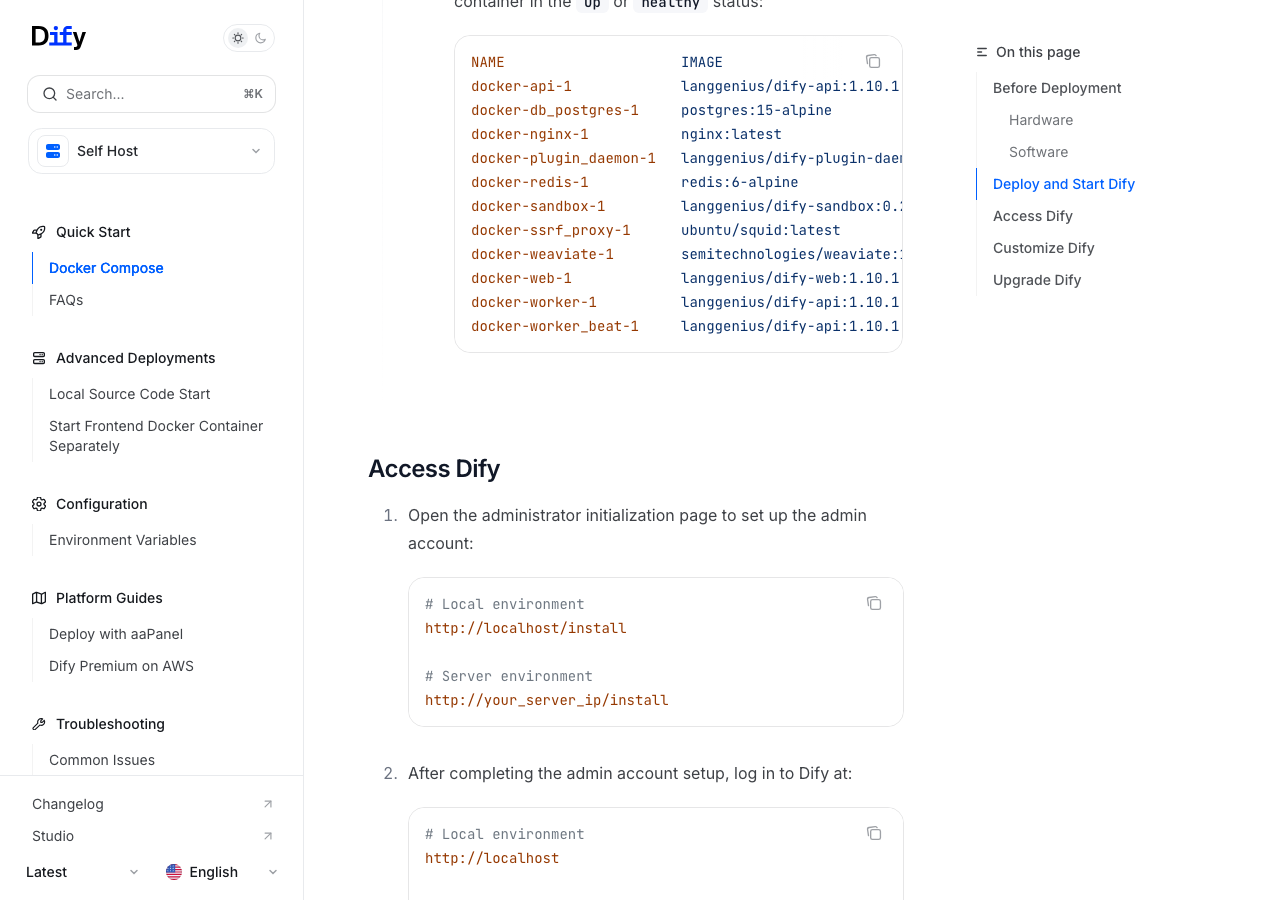The image size is (1280, 900).
Task: Switch to dark mode with moon icon
Action: (261, 38)
